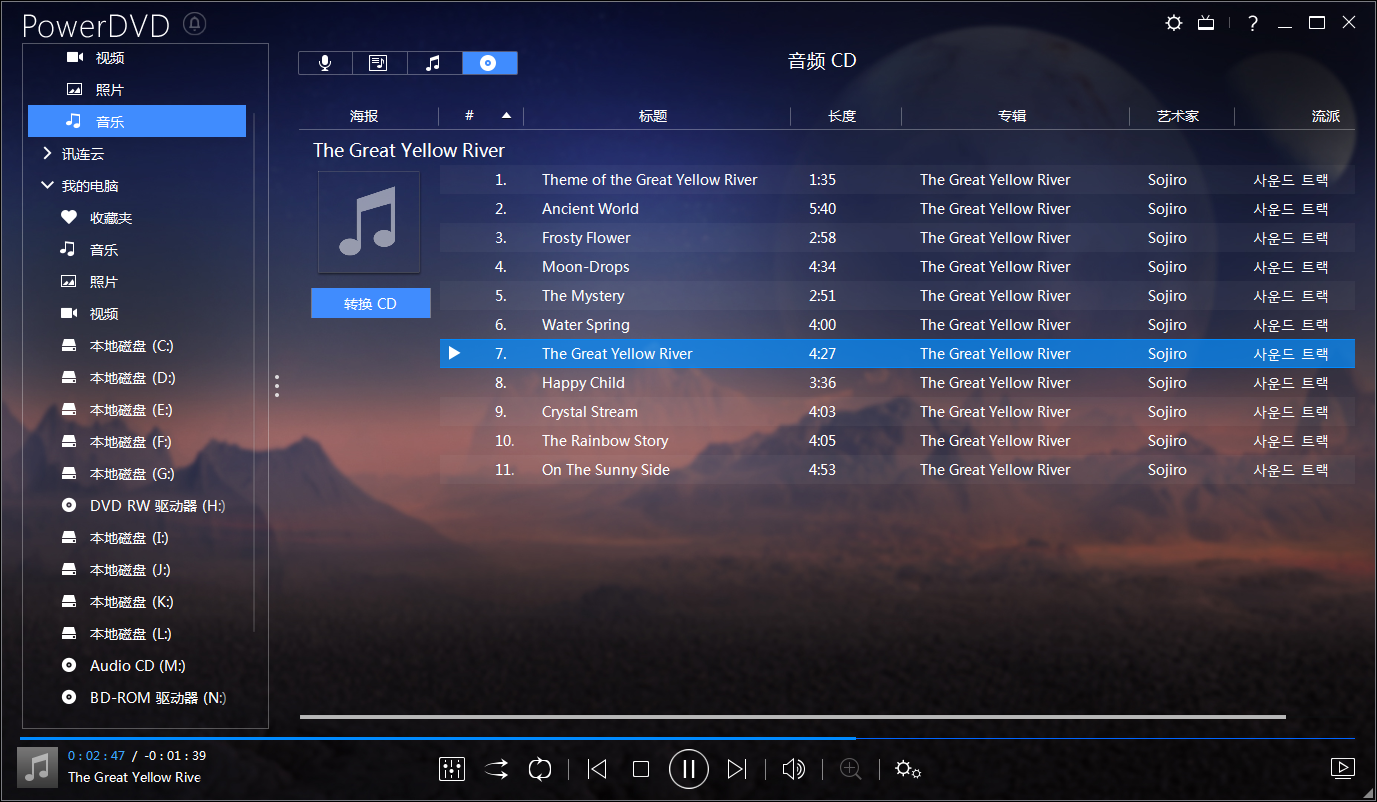Select track Happy Child
Viewport: 1377px width, 802px height.
(x=897, y=383)
